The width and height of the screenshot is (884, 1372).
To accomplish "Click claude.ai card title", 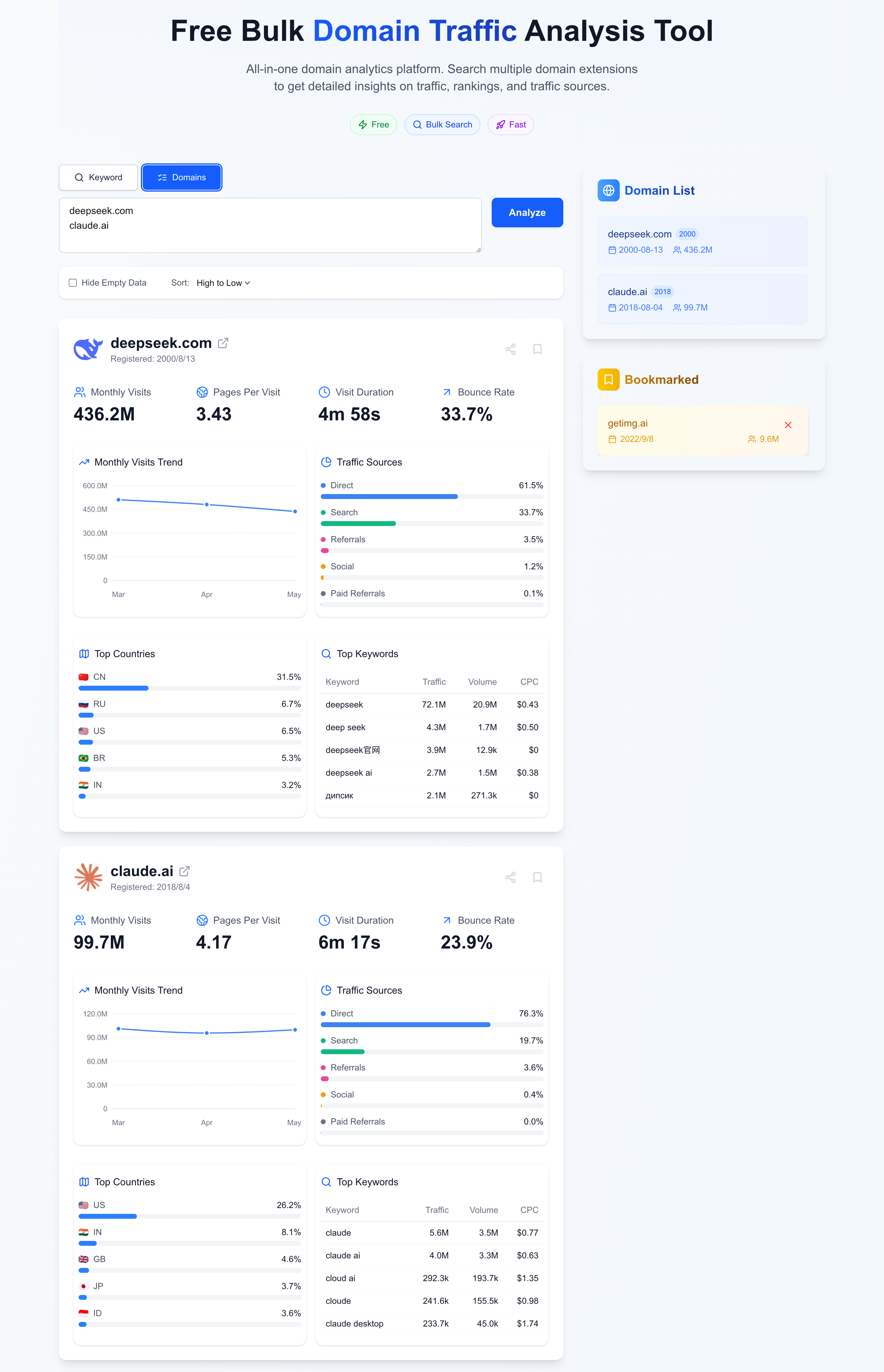I will (142, 871).
